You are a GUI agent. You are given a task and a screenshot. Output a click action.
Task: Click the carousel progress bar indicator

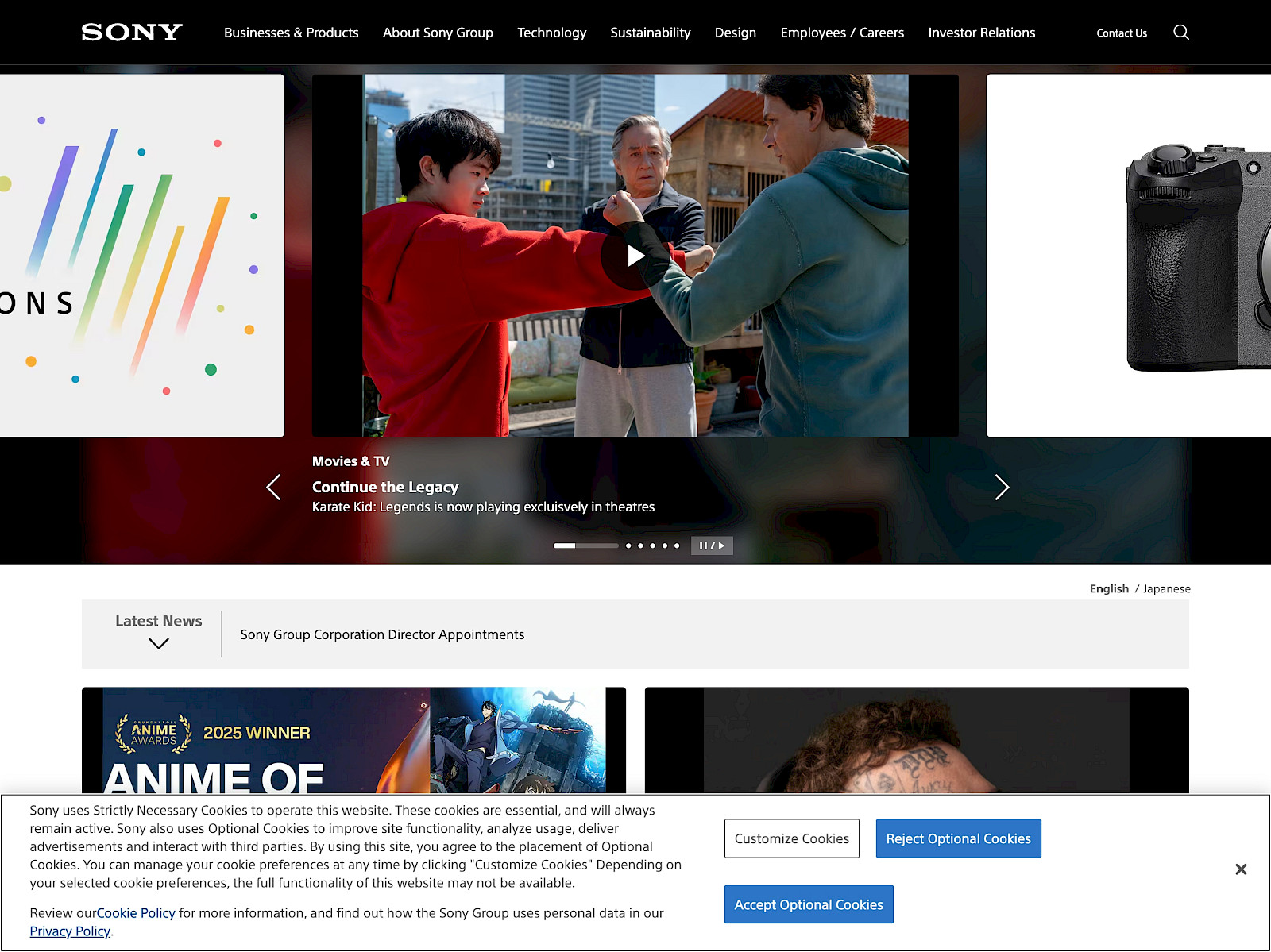coord(585,545)
